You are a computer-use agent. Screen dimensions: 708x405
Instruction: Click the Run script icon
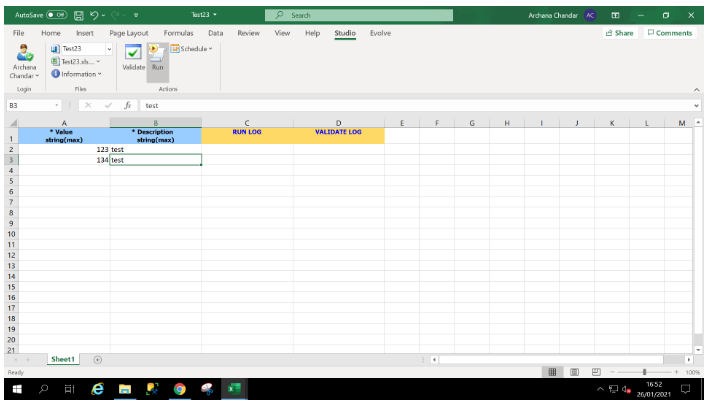click(157, 54)
